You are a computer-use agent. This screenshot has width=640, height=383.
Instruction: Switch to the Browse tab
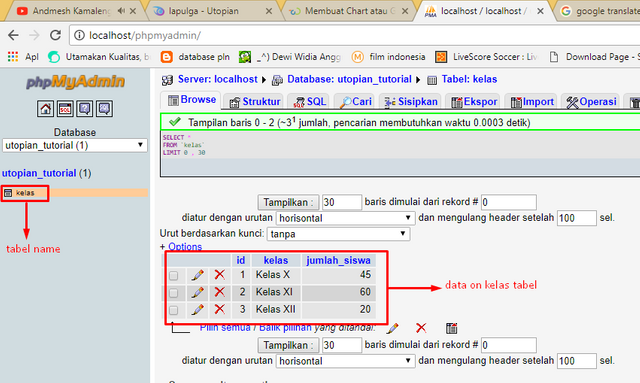click(x=192, y=100)
